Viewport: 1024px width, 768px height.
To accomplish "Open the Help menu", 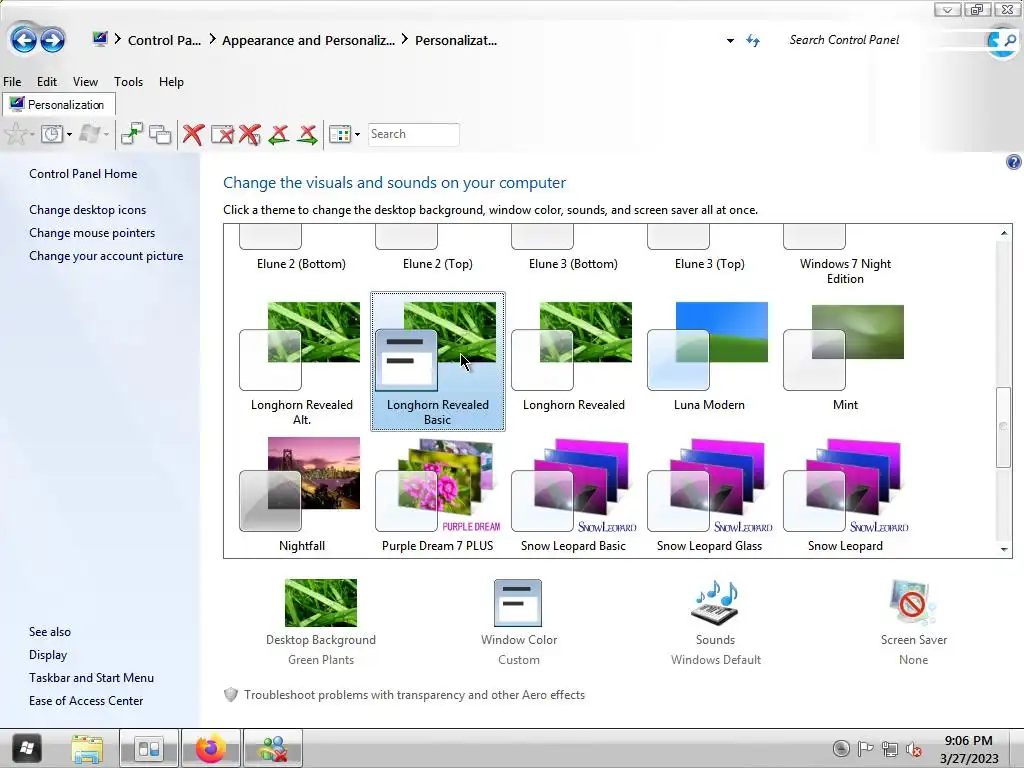I will tap(171, 82).
